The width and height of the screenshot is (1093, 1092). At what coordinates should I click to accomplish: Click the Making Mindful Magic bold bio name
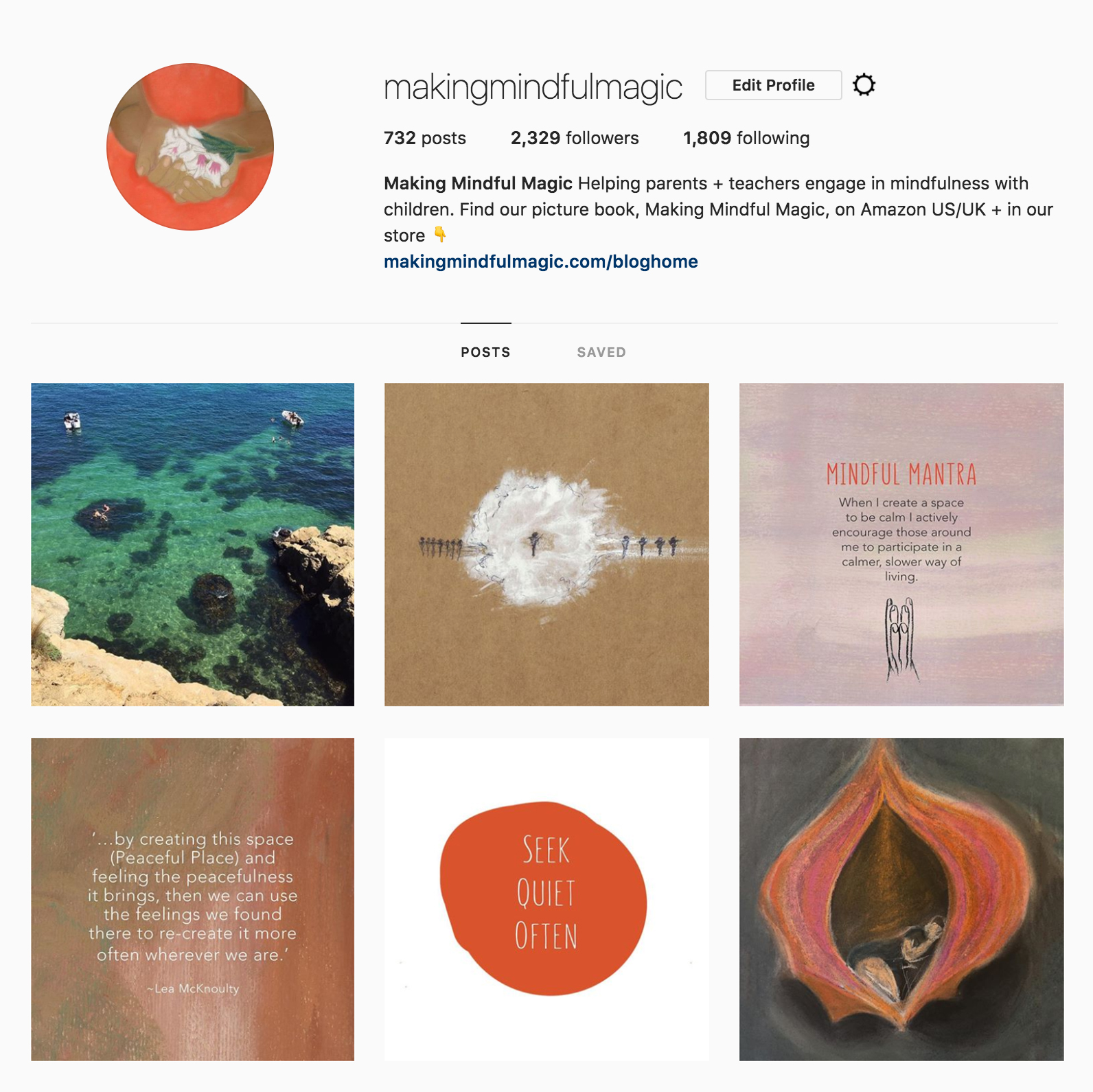pos(478,183)
